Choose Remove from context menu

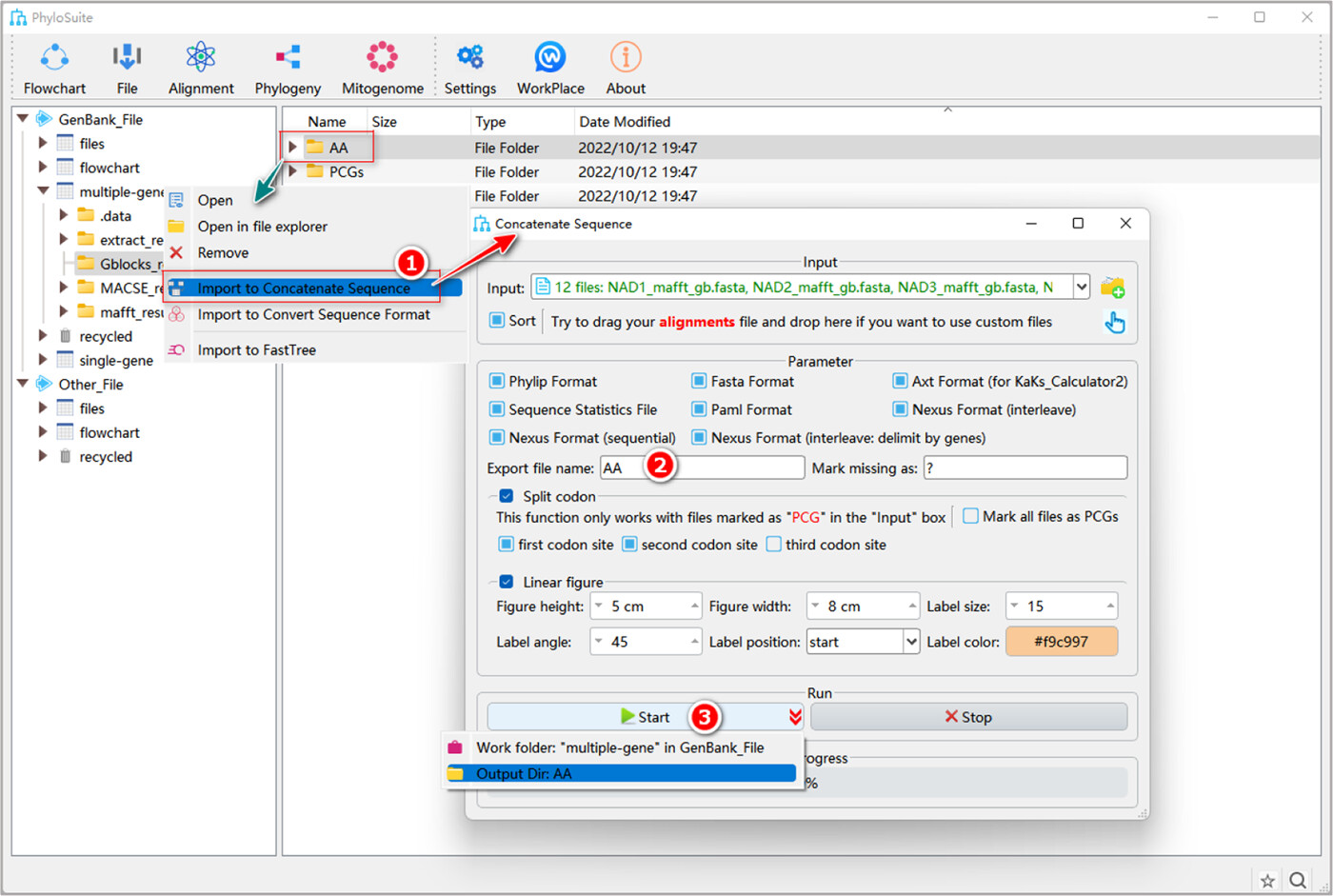(x=223, y=252)
